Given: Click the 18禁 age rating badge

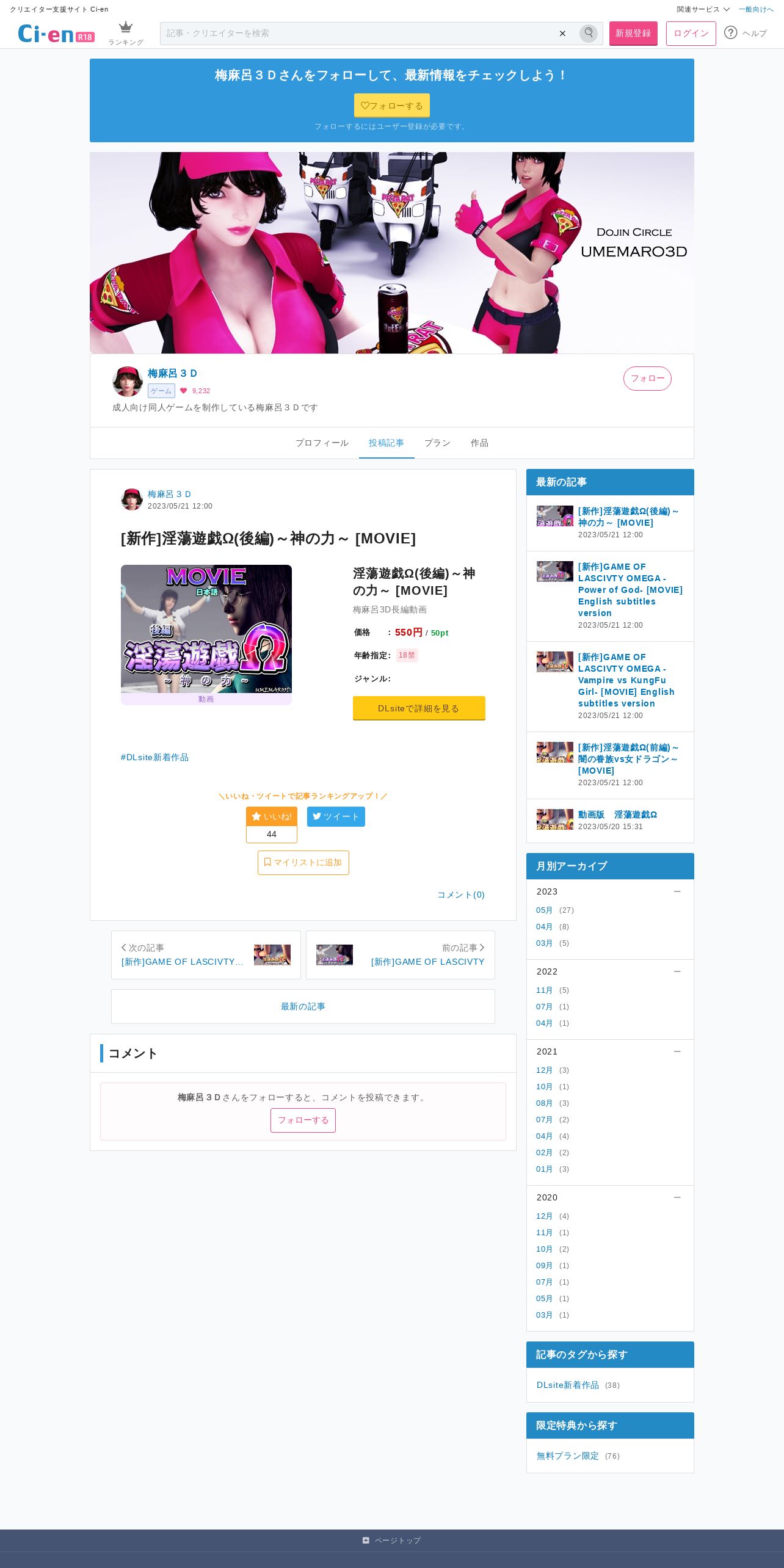Looking at the screenshot, I should (x=407, y=655).
